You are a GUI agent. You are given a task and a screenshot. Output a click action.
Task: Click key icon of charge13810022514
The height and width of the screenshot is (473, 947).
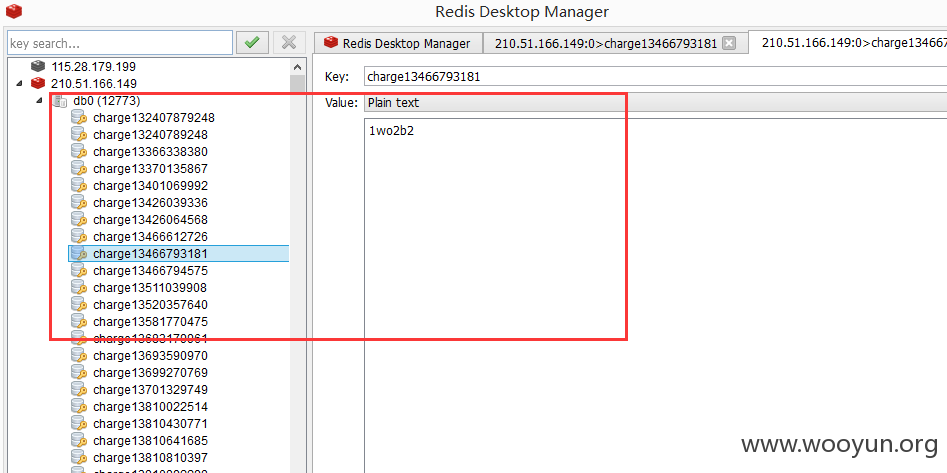click(79, 406)
